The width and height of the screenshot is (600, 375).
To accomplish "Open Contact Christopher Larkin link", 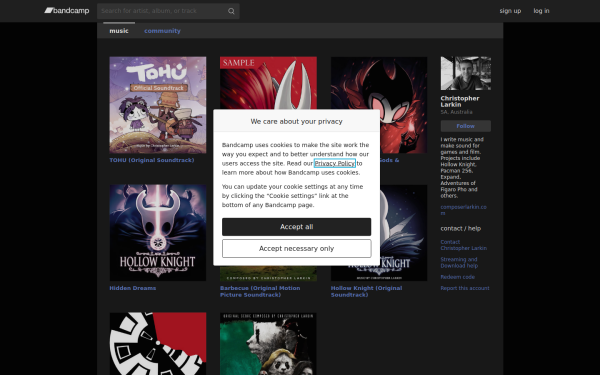I will click(x=463, y=245).
